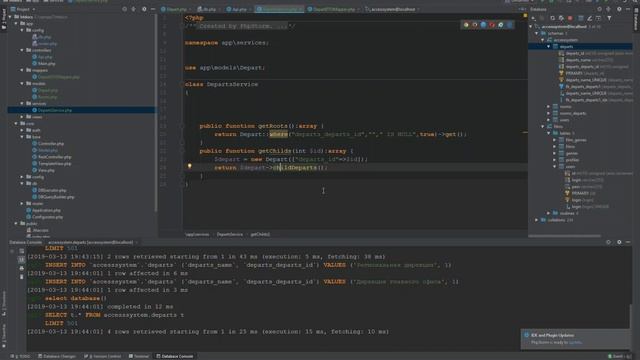Select the departs table in Database tree
The width and height of the screenshot is (640, 360).
pyautogui.click(x=566, y=47)
